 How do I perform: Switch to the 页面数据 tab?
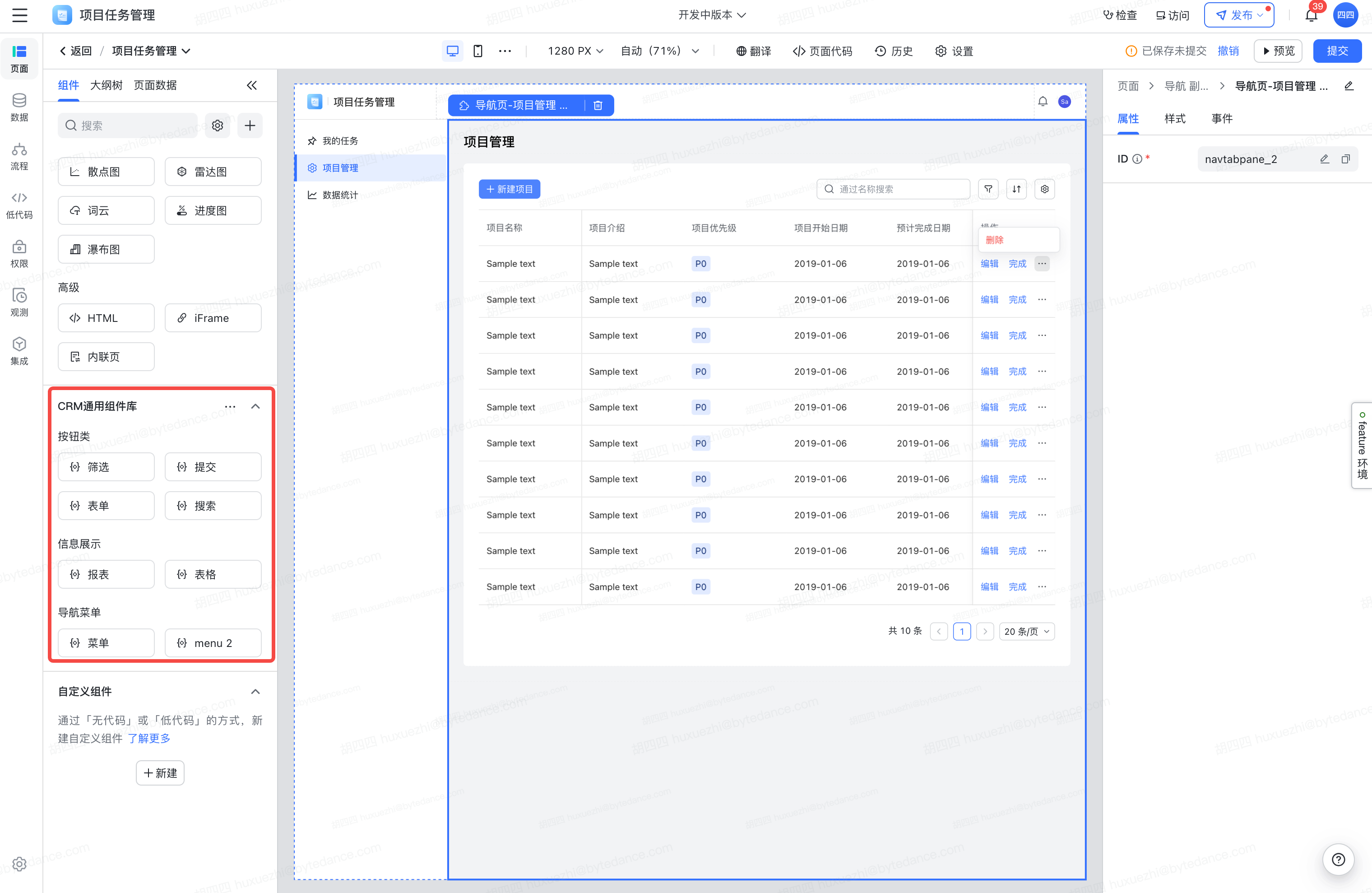coord(155,85)
